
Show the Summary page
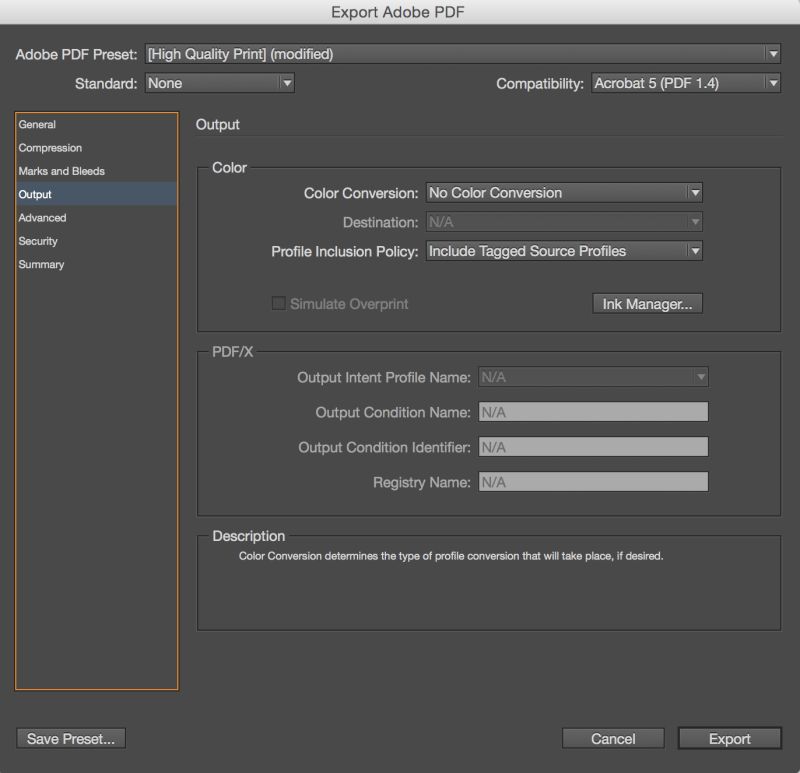tap(40, 264)
